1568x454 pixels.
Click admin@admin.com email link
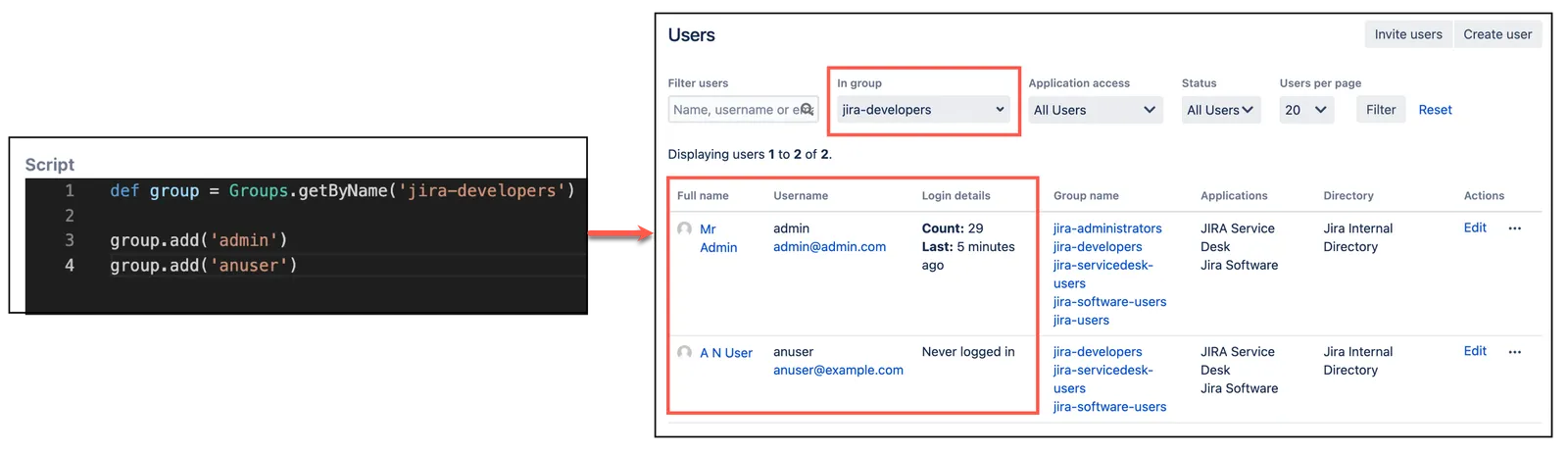(829, 247)
